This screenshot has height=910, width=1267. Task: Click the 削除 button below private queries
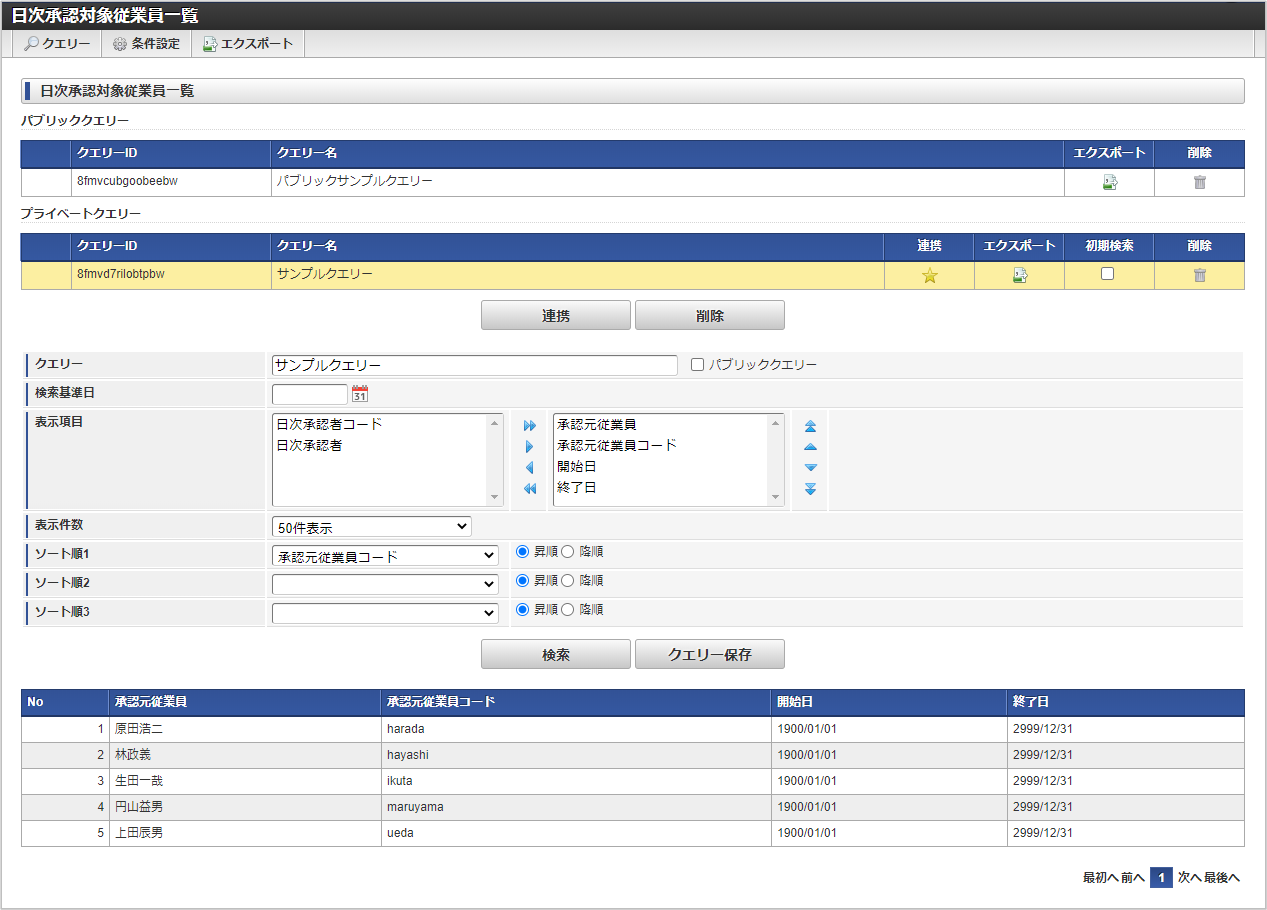click(710, 315)
